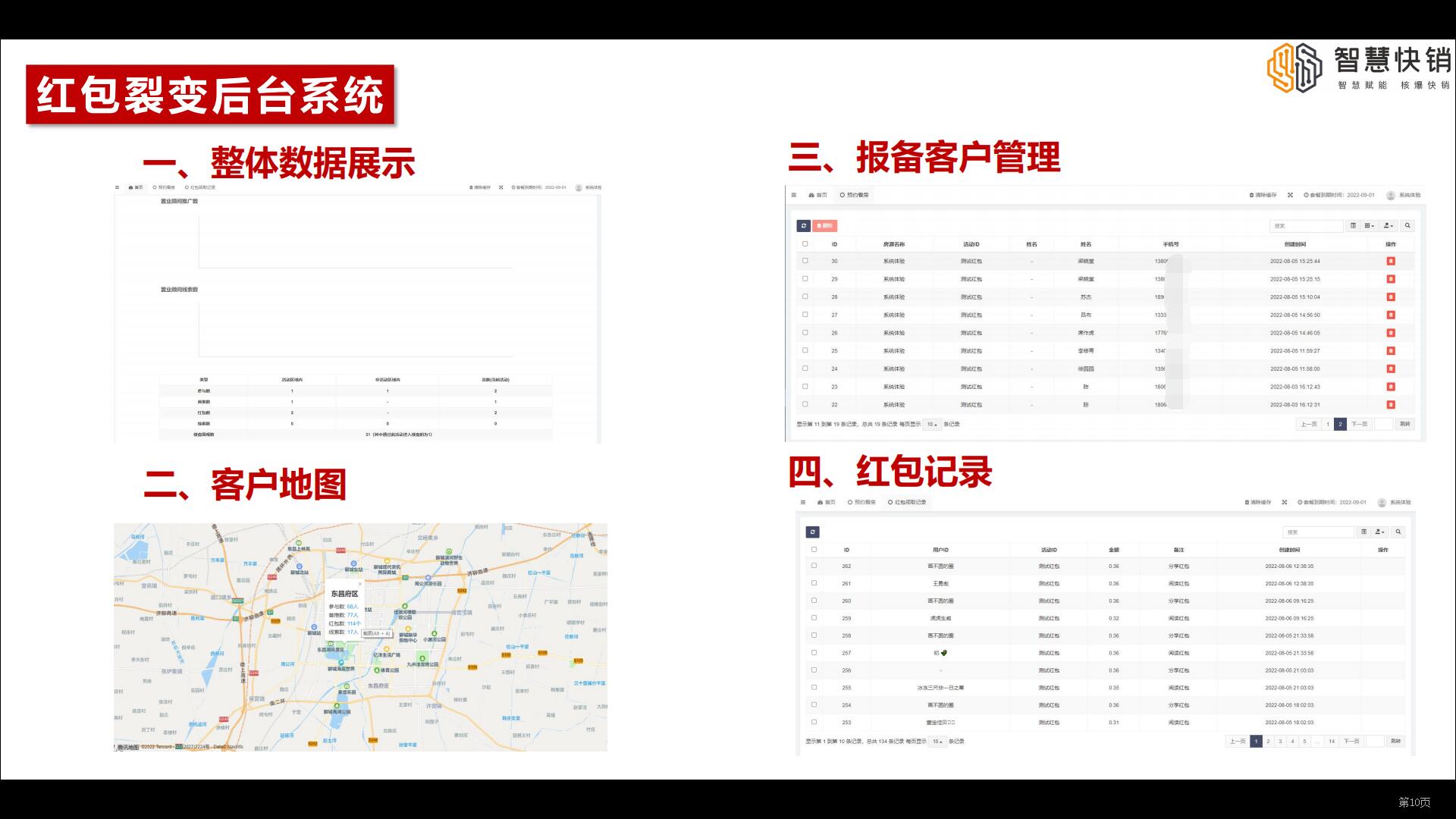Screen dimensions: 1456x819
Task: Toggle table view icon in 报备客户管理 toolbar
Action: pos(1354,226)
